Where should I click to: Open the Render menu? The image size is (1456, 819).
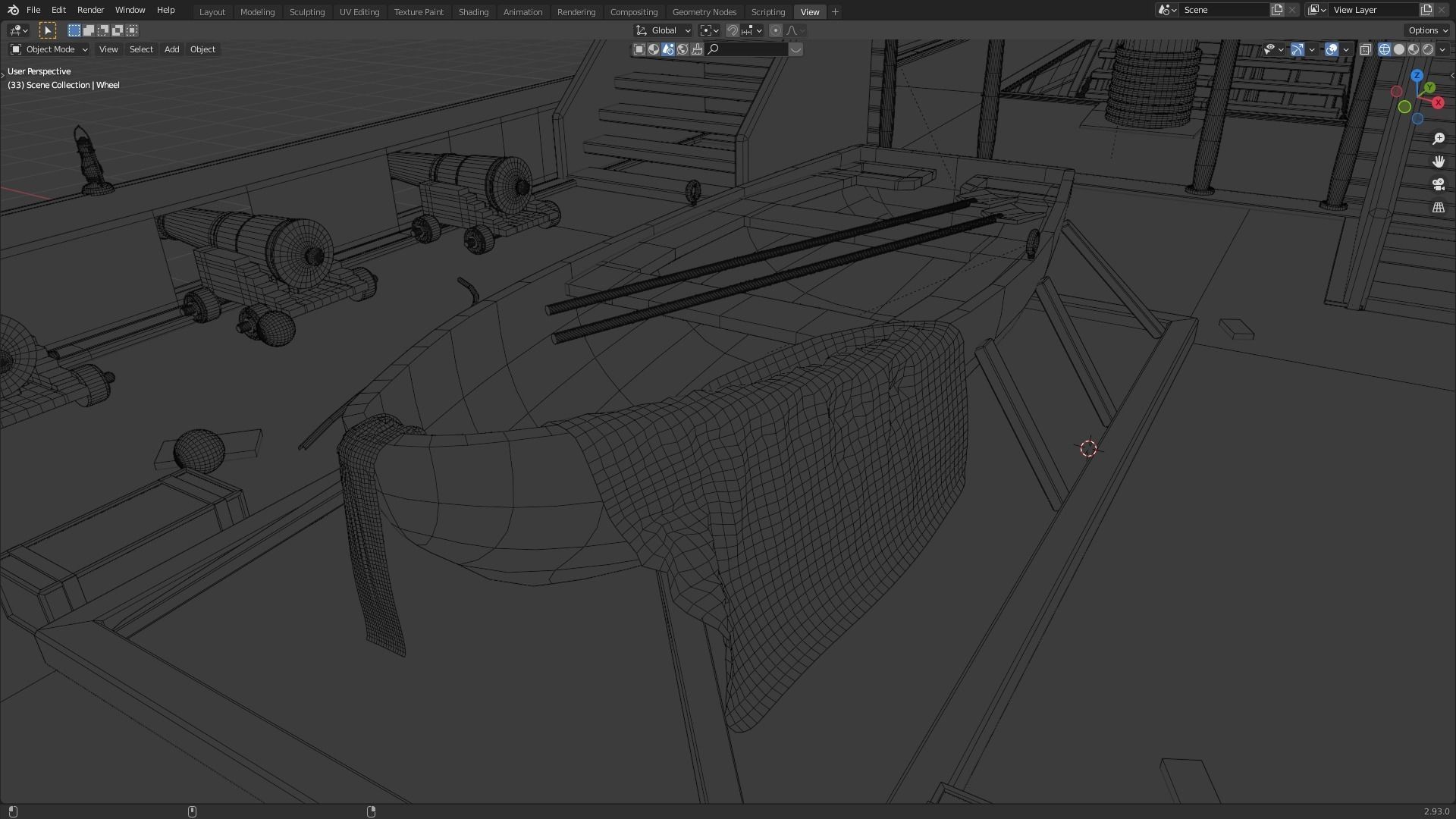click(x=90, y=10)
